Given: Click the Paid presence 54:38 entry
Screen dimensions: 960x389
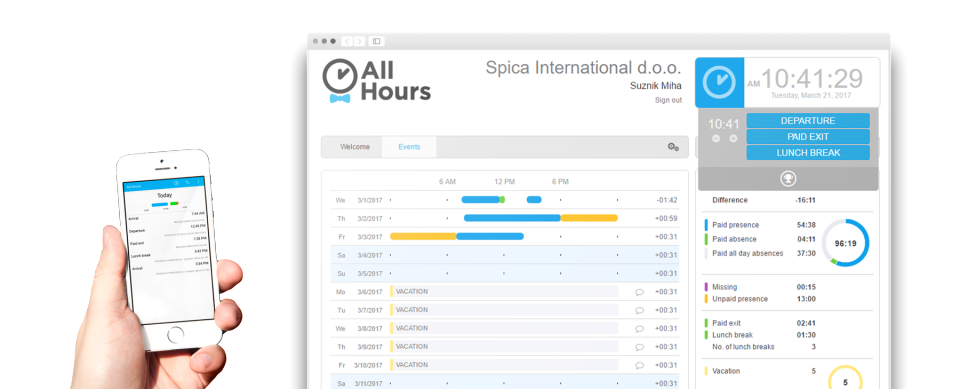Looking at the screenshot, I should coord(760,225).
